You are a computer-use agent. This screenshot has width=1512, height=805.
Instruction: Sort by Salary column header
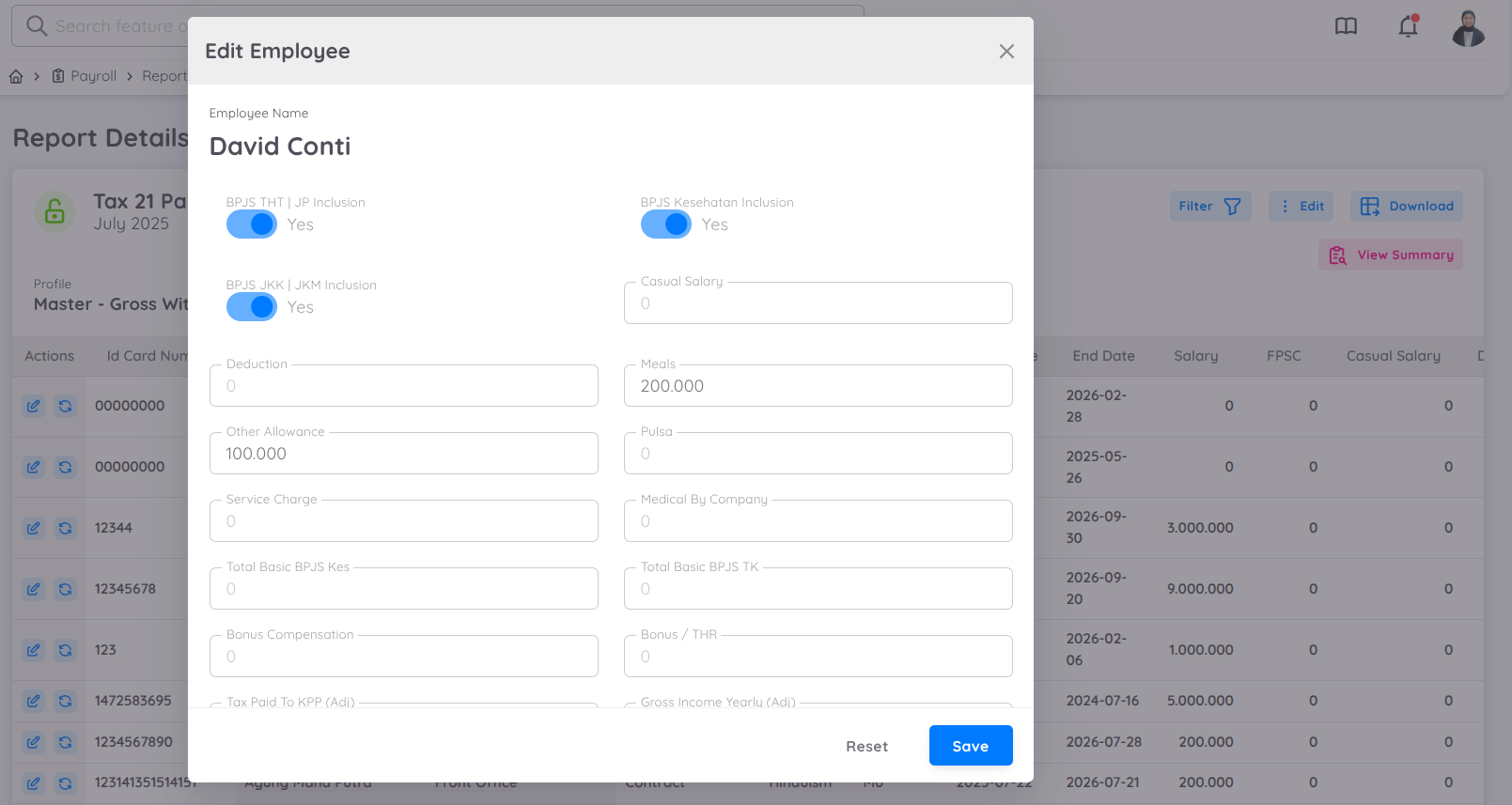(x=1195, y=356)
